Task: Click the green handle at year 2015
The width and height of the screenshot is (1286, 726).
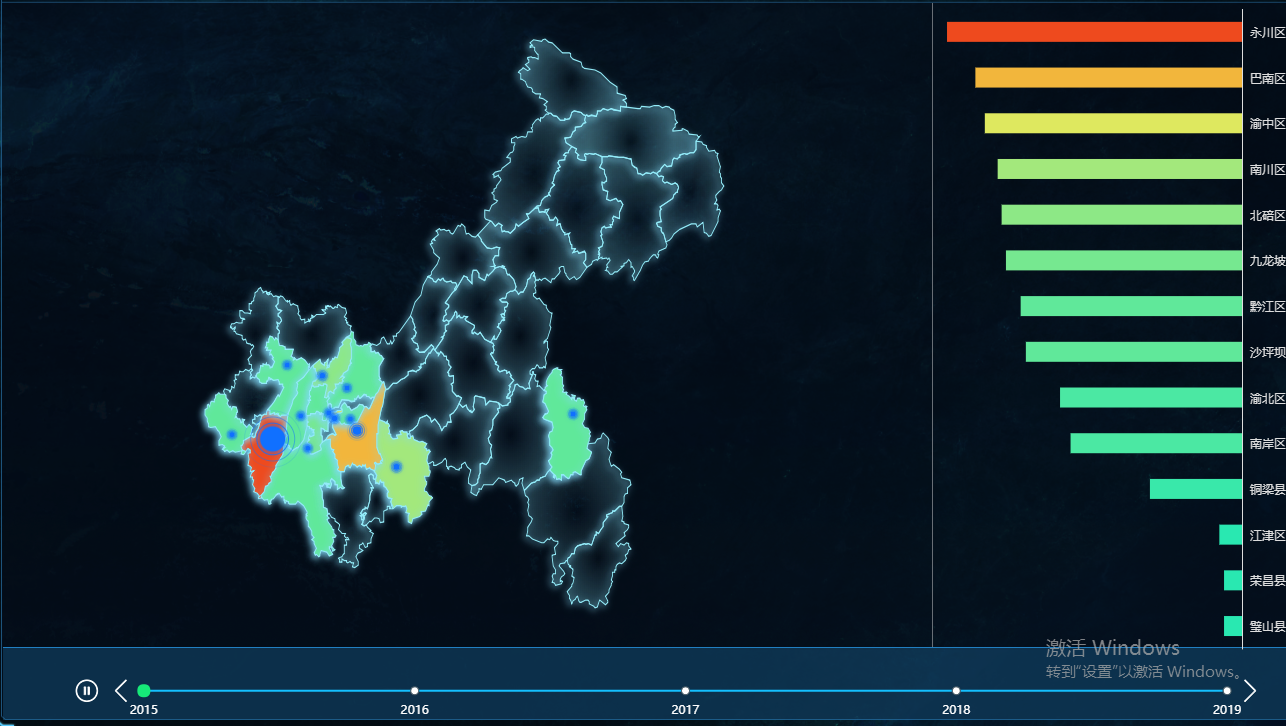Action: pos(144,690)
